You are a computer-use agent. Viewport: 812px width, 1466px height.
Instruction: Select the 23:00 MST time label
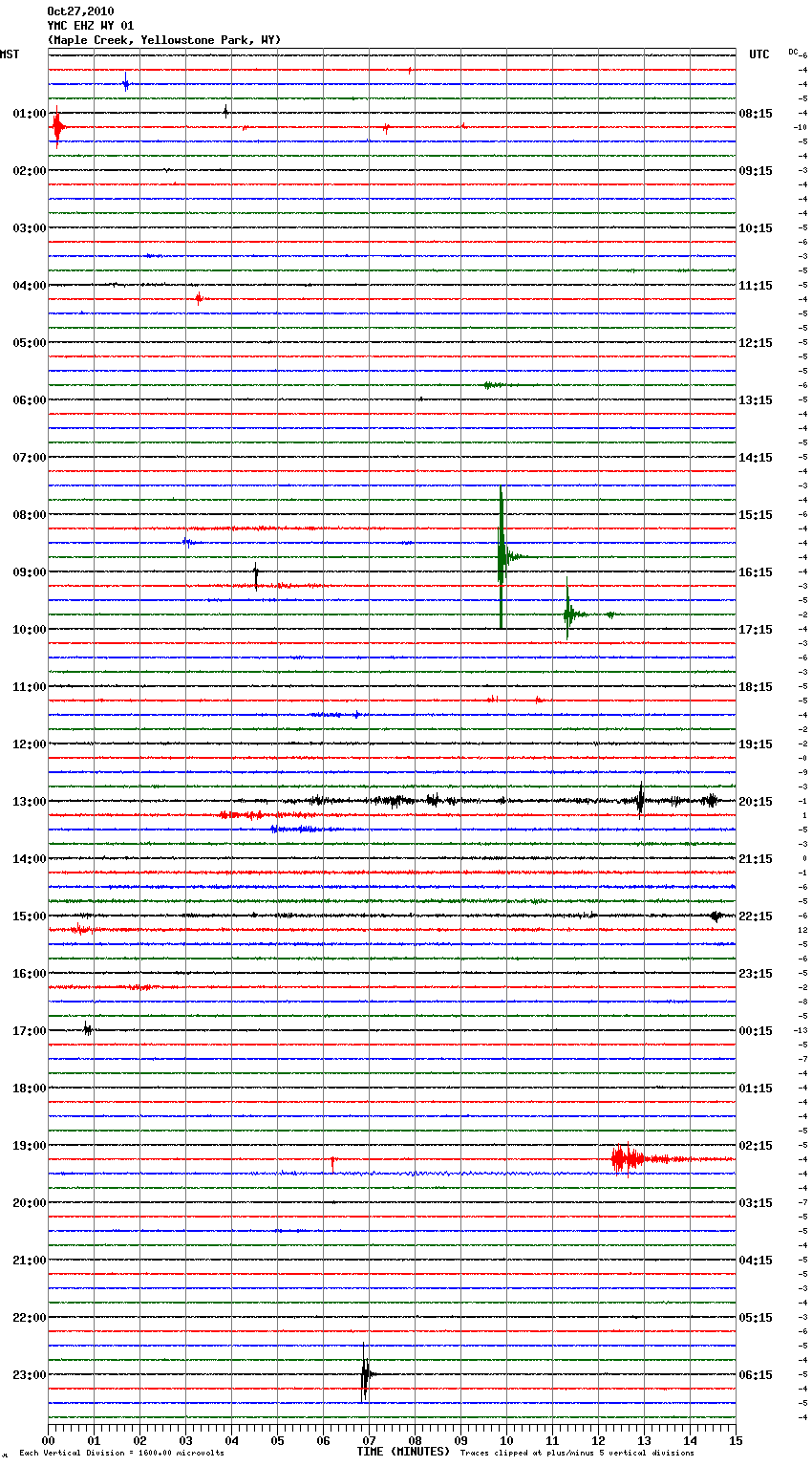[x=30, y=1375]
